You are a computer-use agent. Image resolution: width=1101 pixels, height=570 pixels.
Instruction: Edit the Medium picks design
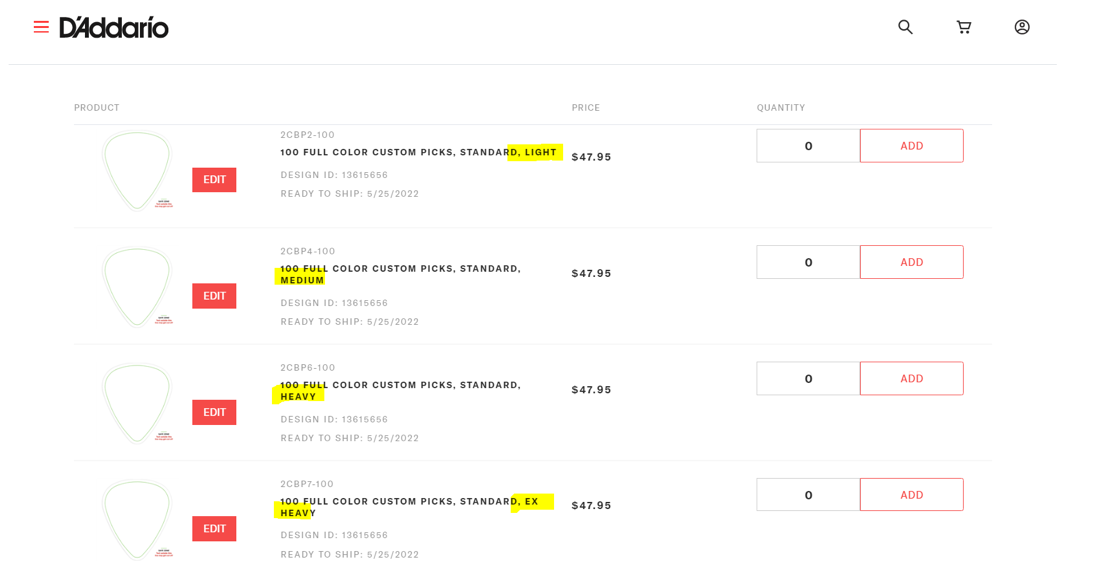(x=214, y=296)
